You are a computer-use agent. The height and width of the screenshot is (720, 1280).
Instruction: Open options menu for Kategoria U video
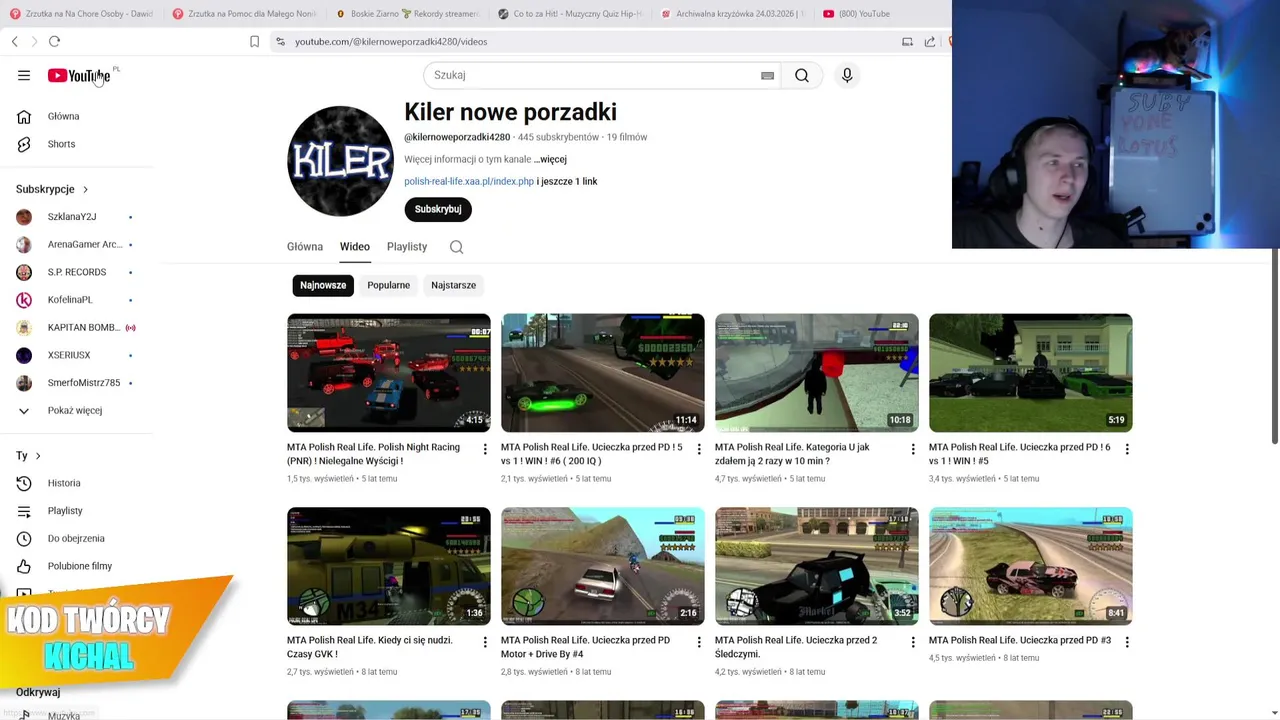click(x=913, y=449)
